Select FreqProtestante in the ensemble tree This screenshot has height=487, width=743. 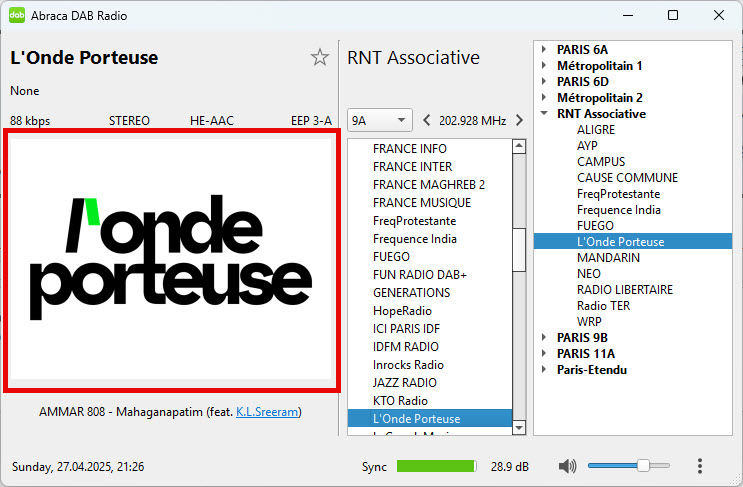pyautogui.click(x=618, y=194)
